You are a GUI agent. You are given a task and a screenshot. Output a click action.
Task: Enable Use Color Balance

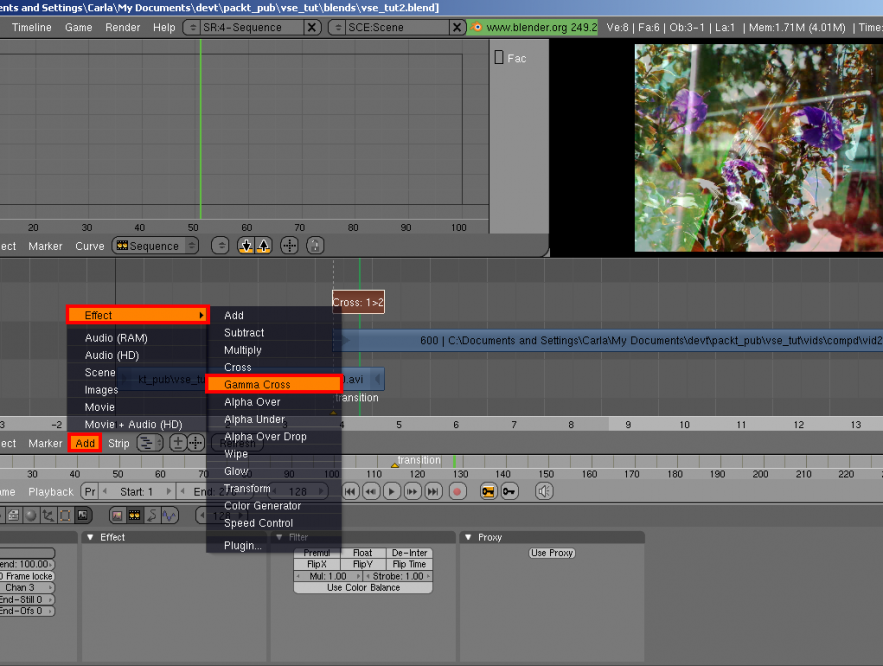[x=363, y=588]
